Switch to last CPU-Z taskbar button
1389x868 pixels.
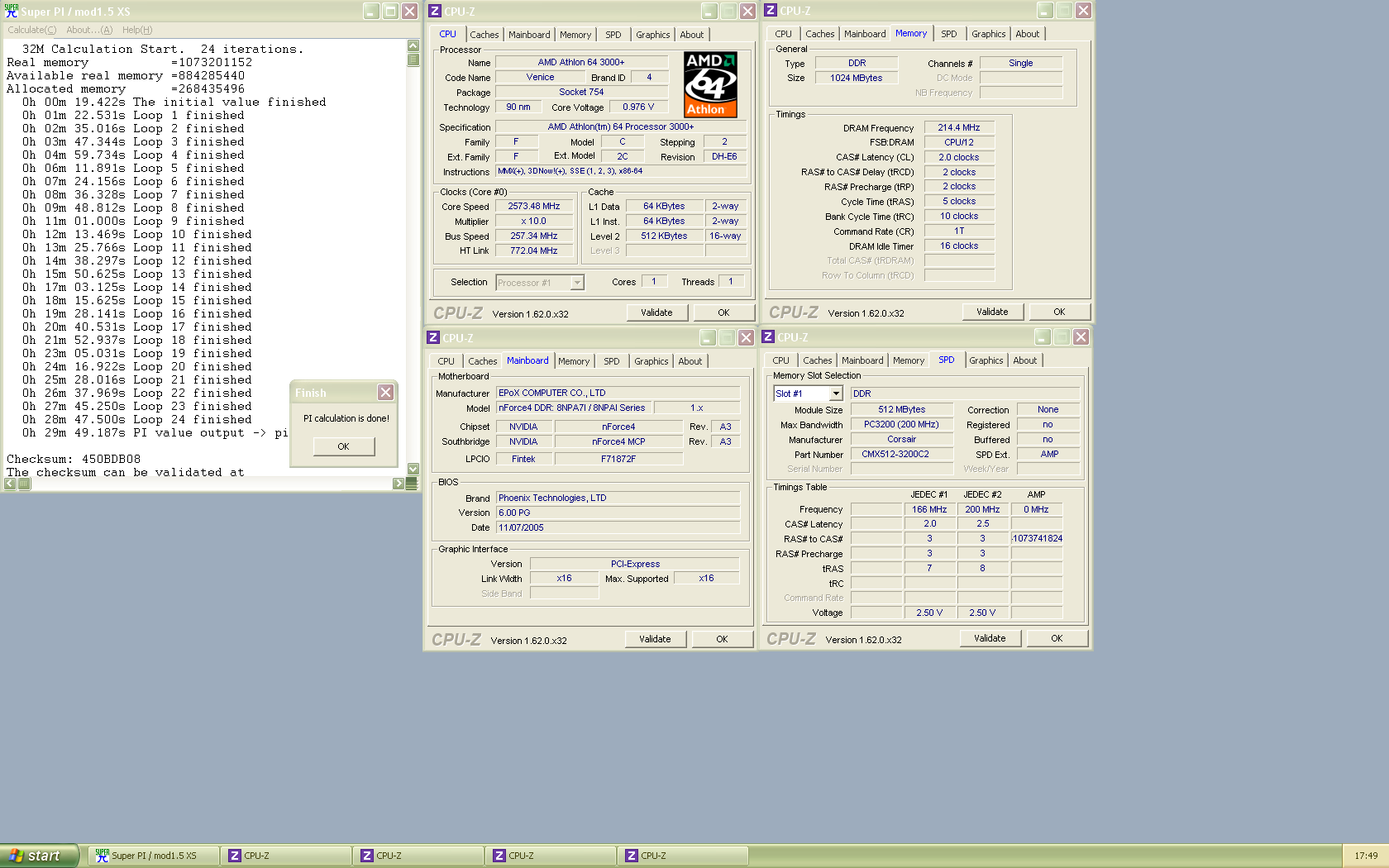click(x=683, y=856)
